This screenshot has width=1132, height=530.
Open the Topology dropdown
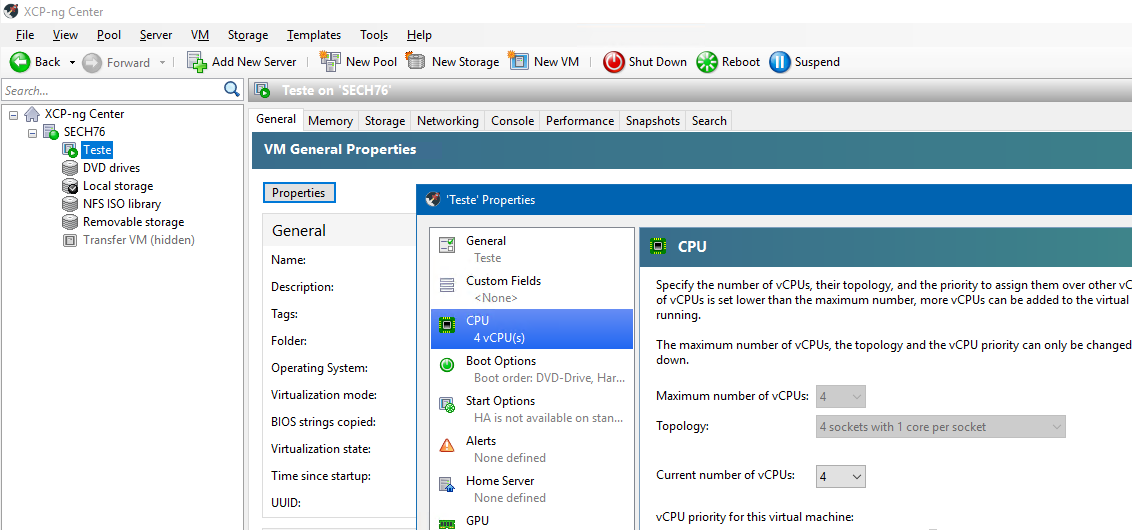941,427
